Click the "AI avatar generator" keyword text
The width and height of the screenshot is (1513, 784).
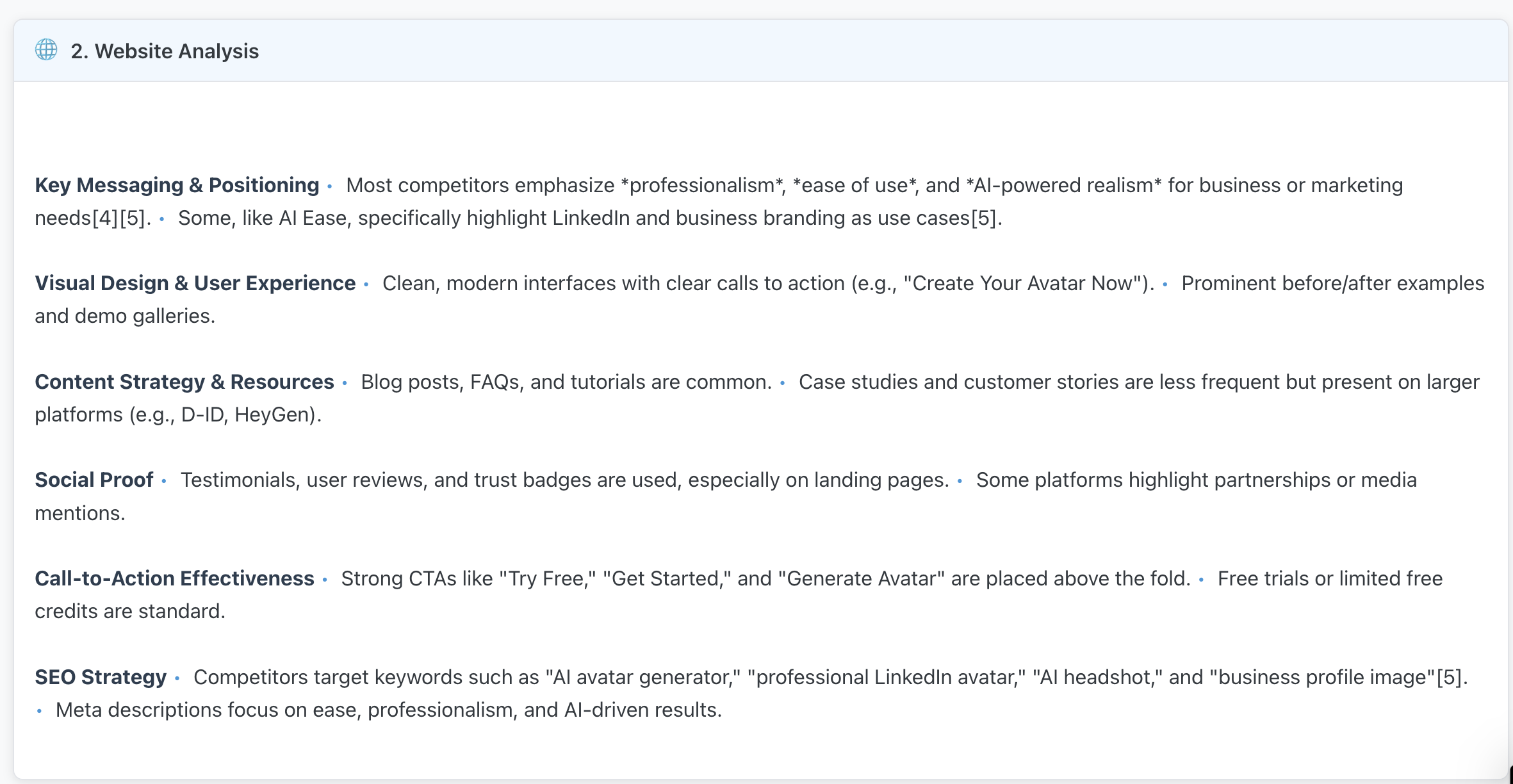coord(642,677)
